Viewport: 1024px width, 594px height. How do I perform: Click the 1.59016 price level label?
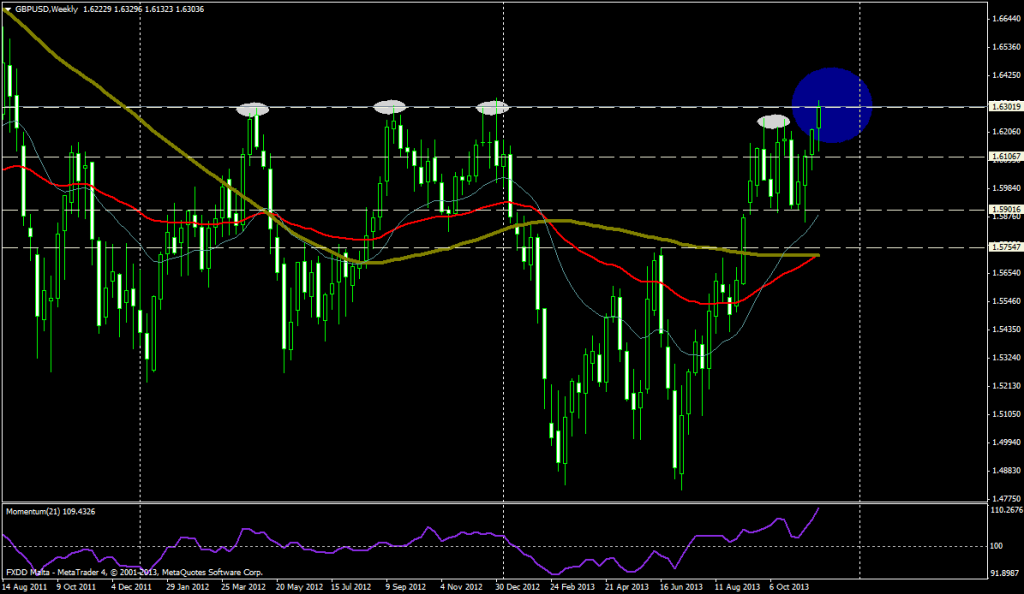(1002, 209)
